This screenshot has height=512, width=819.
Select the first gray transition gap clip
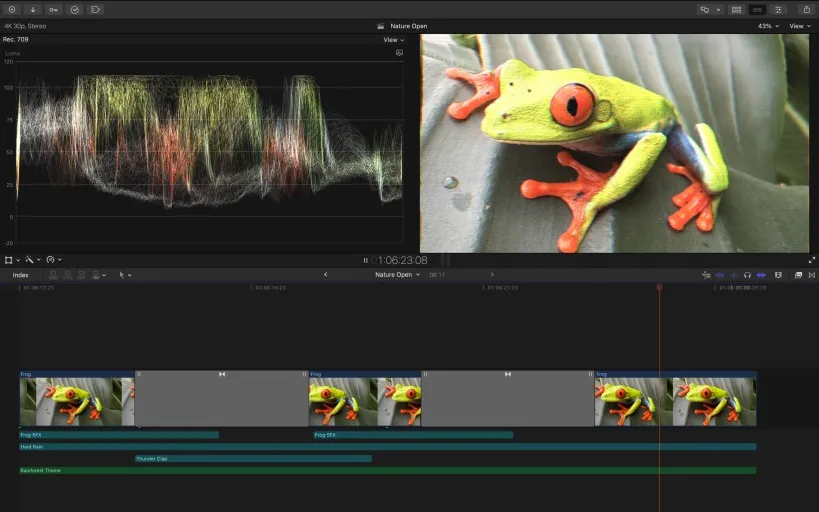tap(221, 398)
